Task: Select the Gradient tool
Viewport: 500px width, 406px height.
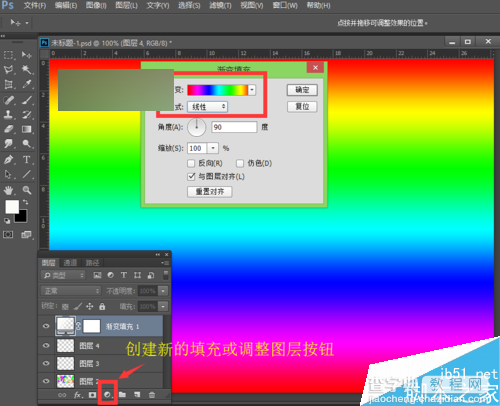Action: pos(27,129)
